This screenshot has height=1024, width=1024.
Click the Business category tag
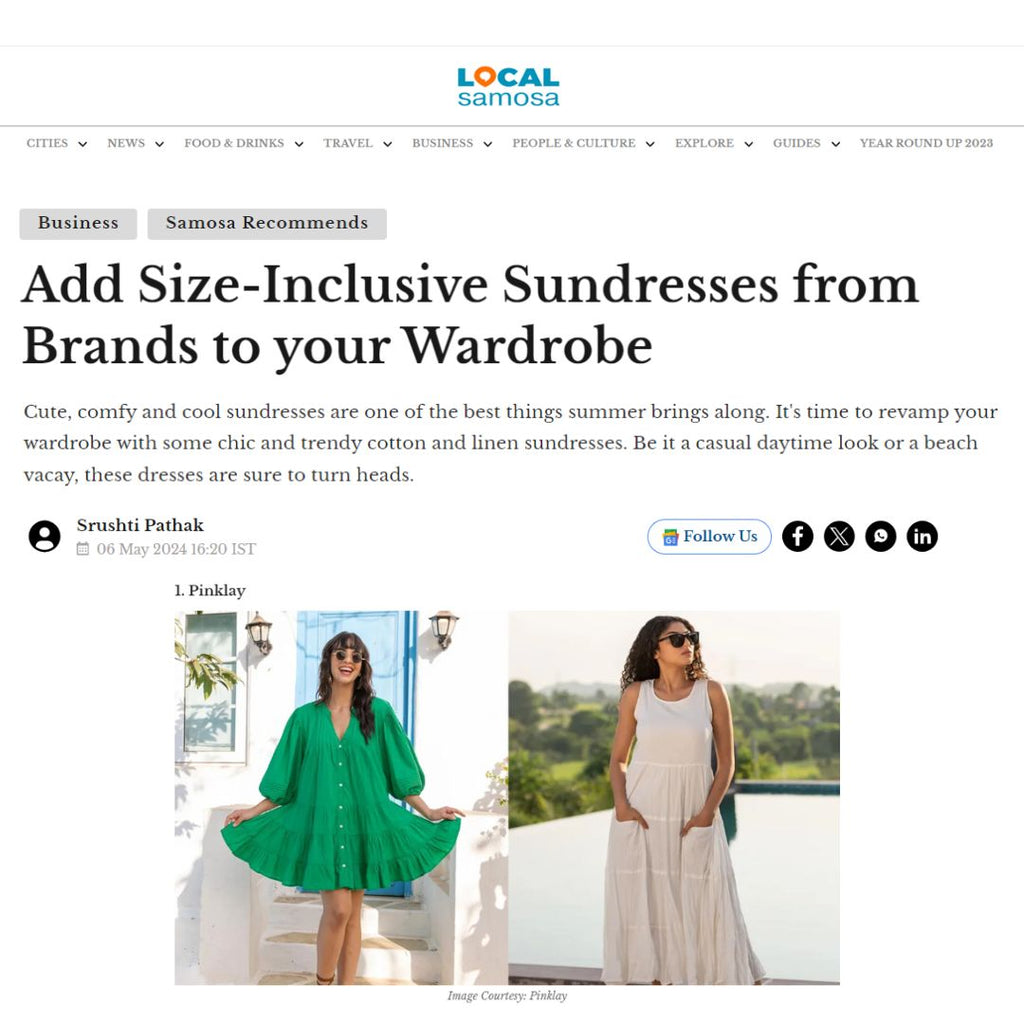78,223
